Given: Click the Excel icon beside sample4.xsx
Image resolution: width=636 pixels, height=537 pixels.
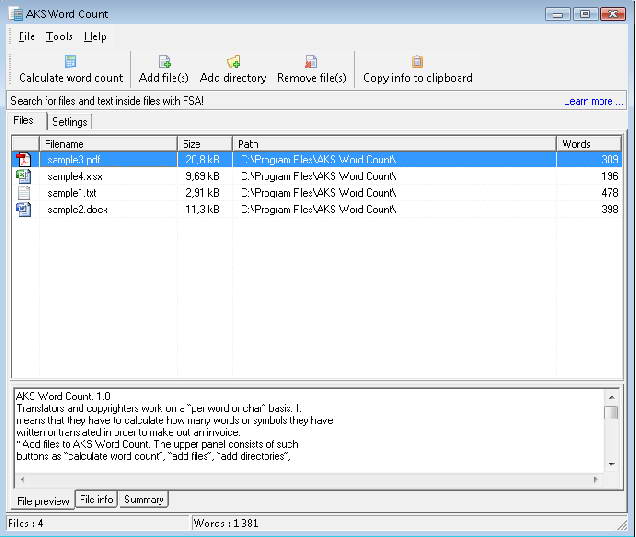Looking at the screenshot, I should [x=24, y=176].
